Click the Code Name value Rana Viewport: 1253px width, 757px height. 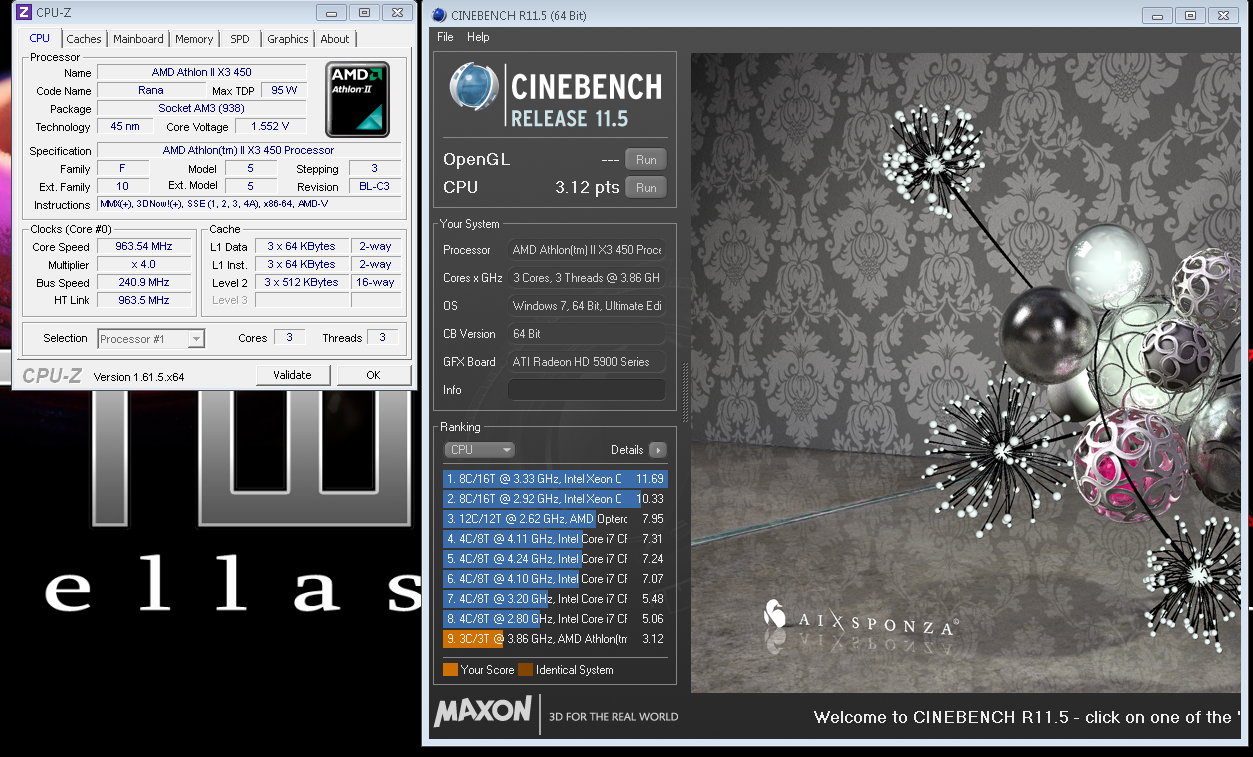click(151, 91)
